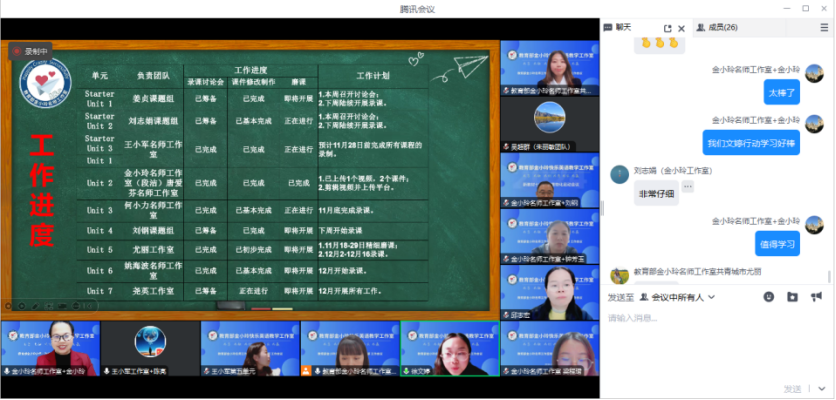836x400 pixels.
Task: Pop out the chat panel window
Action: coord(668,28)
